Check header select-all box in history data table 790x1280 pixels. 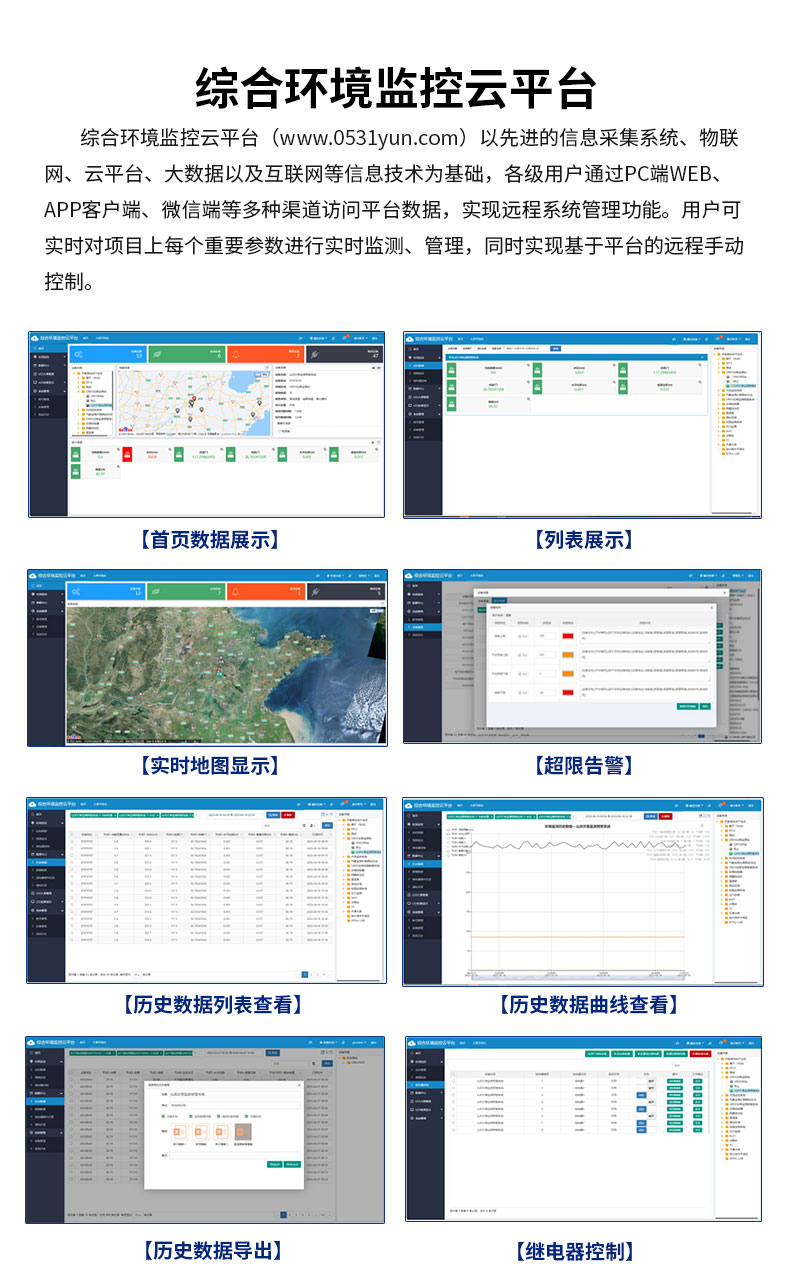click(72, 833)
